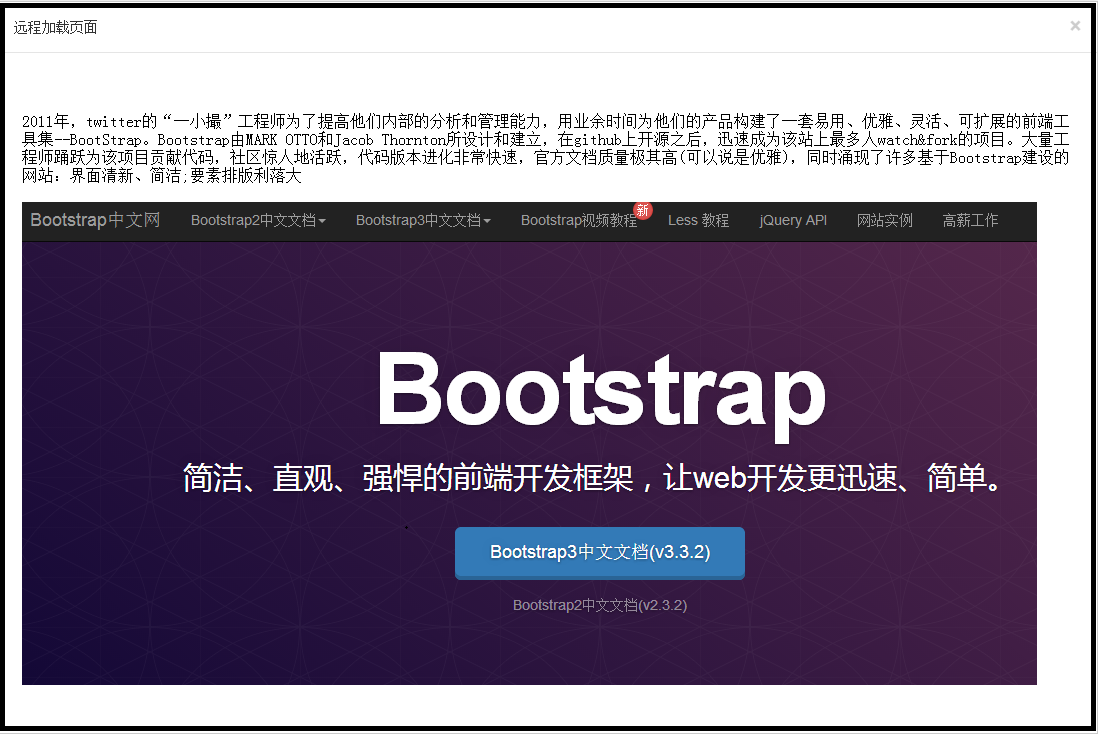
Task: Click the tagline 简洁、直观、强悍的前端开发框架
Action: (408, 478)
